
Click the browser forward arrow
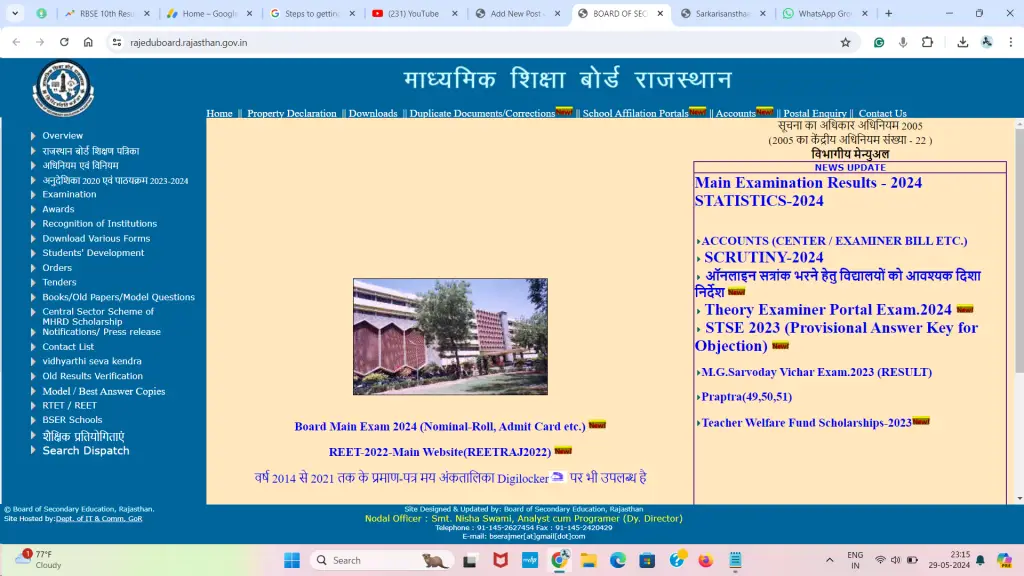[40, 42]
